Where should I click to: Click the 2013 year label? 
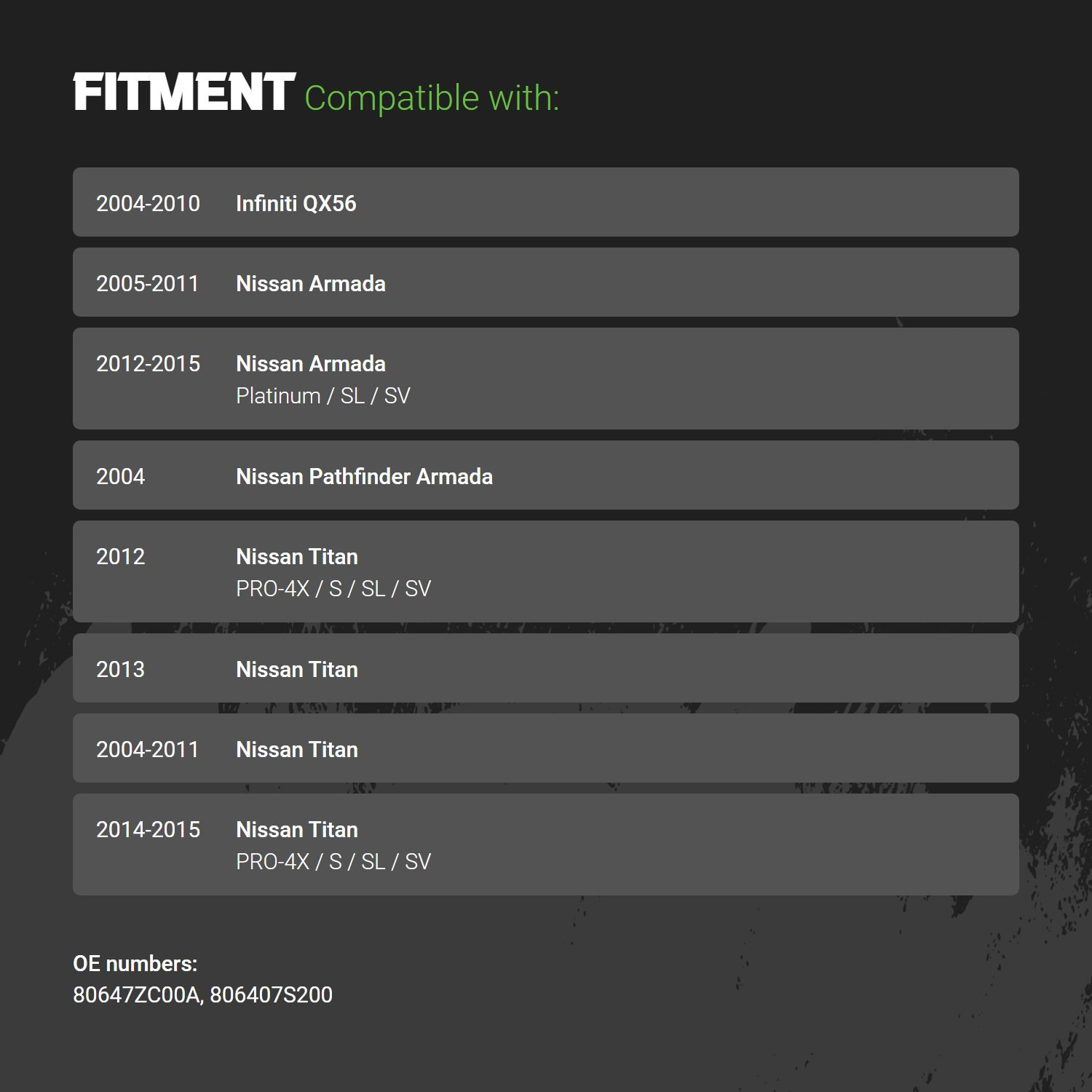click(121, 670)
